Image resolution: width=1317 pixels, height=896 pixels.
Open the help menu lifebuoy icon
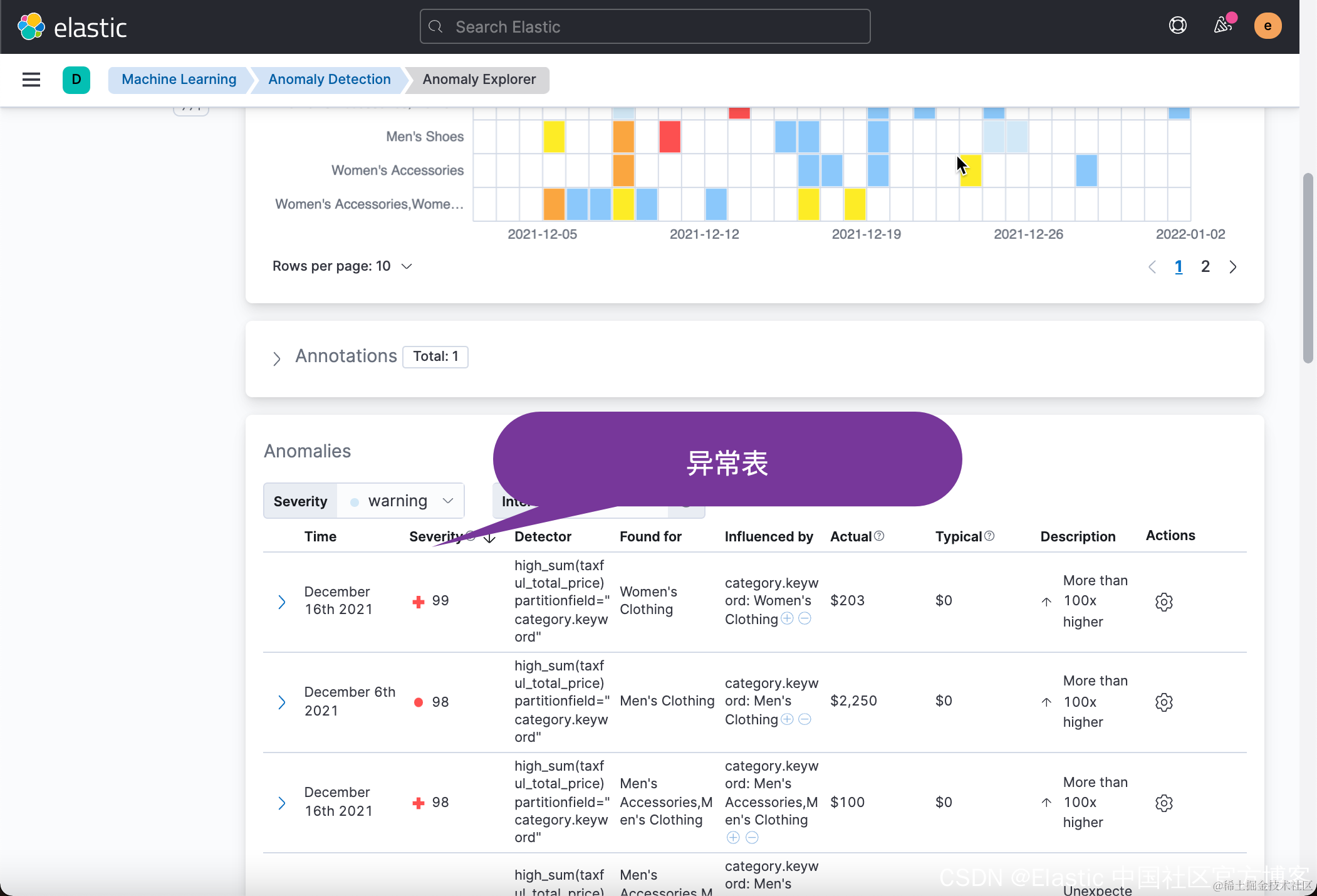pyautogui.click(x=1177, y=26)
